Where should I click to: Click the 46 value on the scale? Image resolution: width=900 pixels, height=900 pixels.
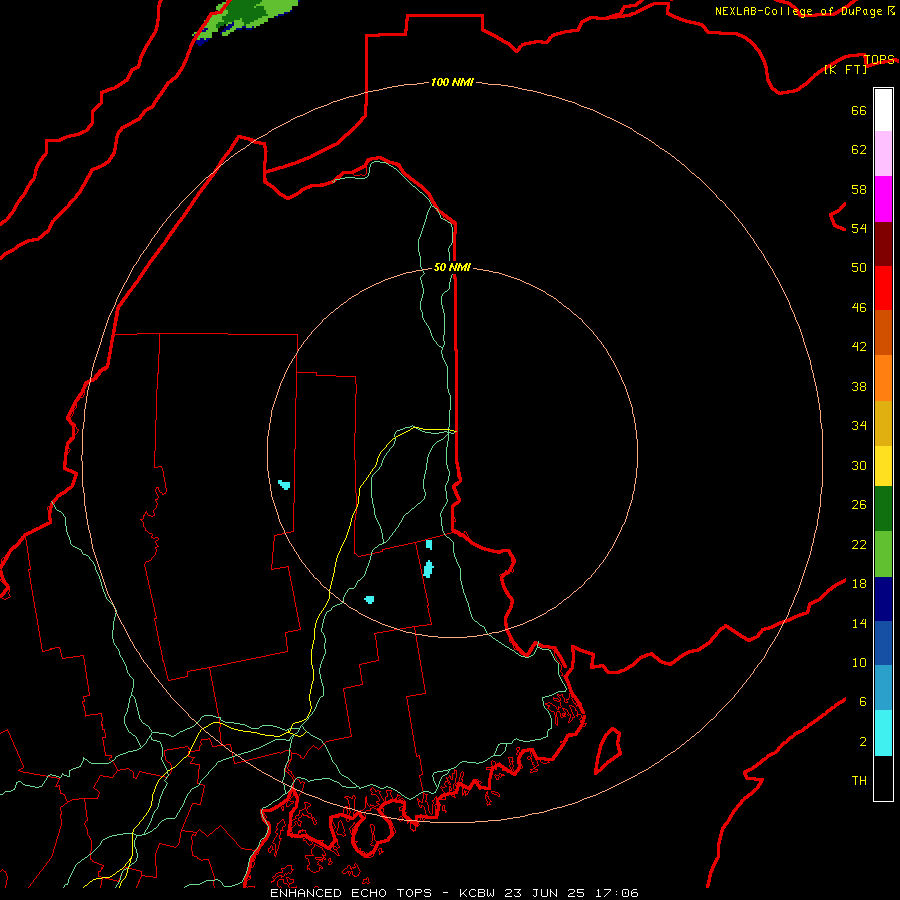coord(859,308)
